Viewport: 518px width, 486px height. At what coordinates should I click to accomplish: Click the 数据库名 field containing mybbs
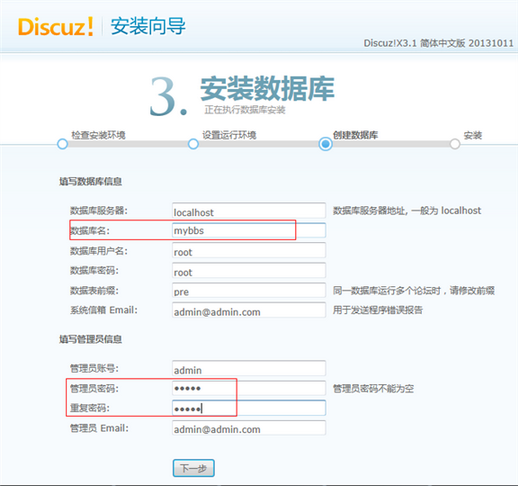pos(249,230)
